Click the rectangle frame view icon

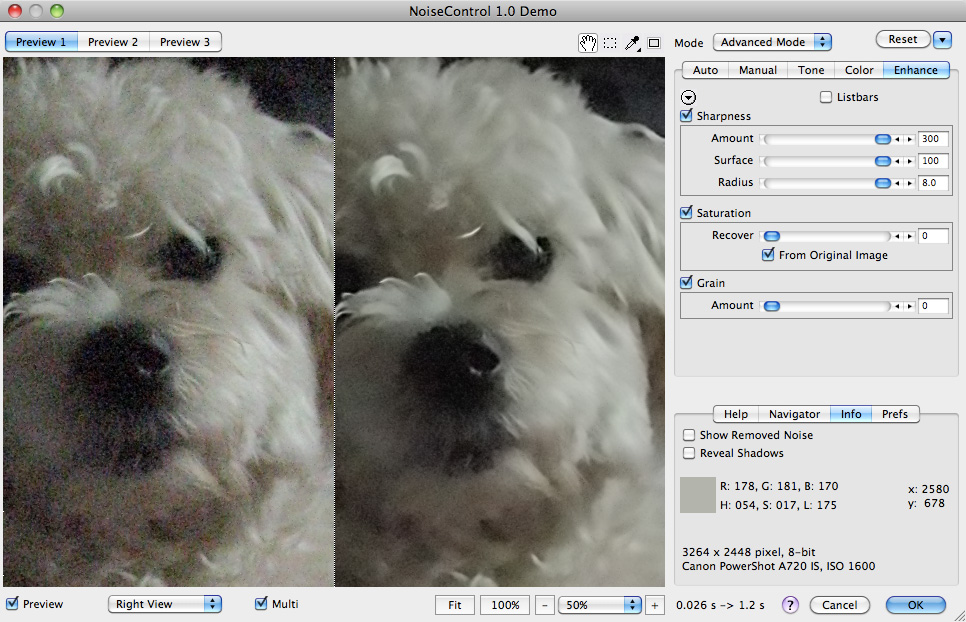tap(654, 43)
